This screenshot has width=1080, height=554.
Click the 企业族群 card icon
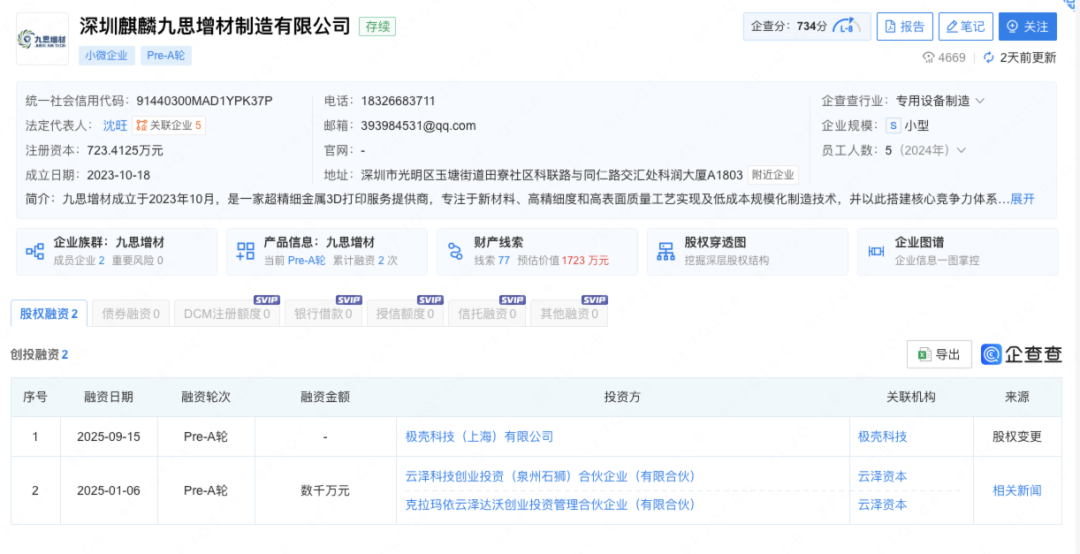point(35,252)
